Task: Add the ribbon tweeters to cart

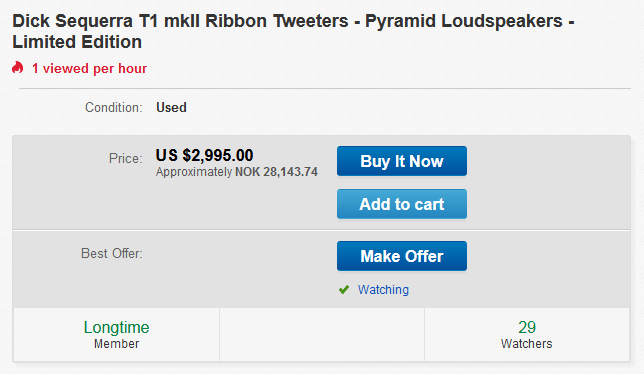Action: pos(402,204)
